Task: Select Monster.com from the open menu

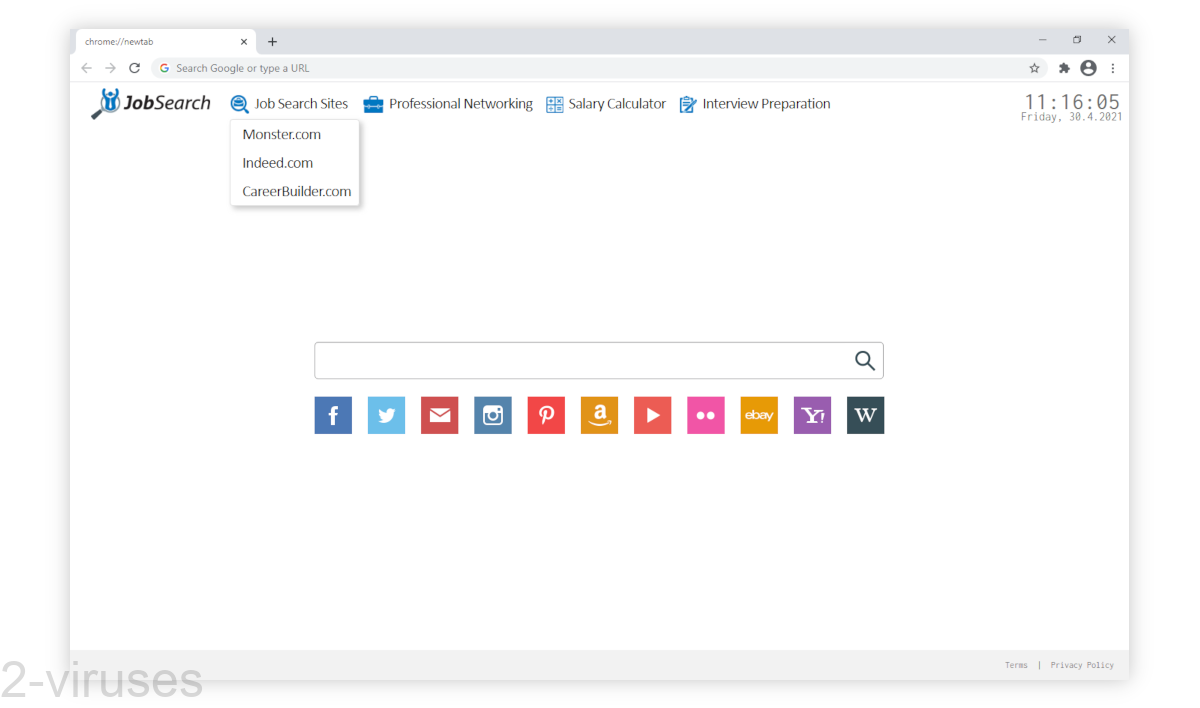Action: point(282,133)
